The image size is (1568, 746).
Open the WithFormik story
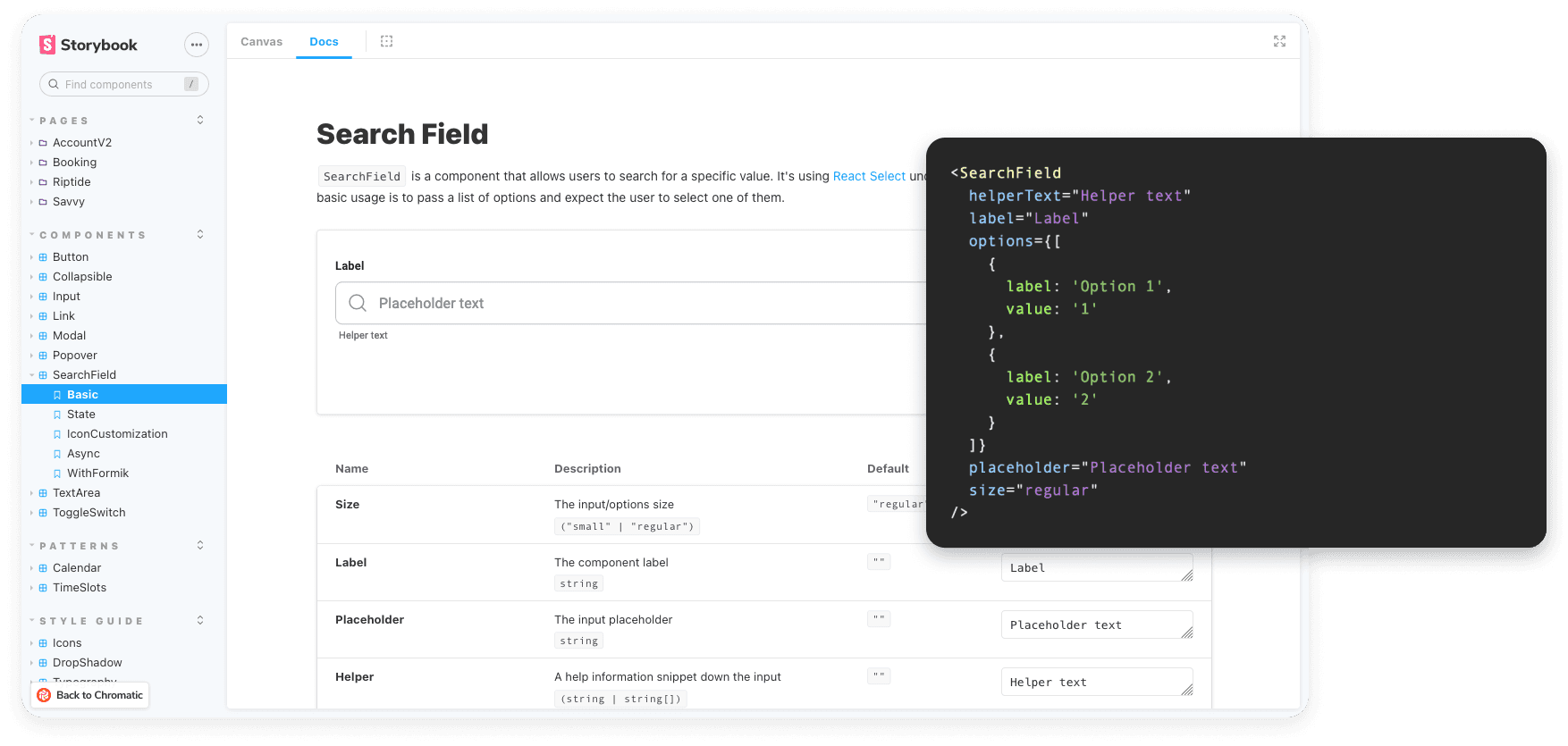click(x=97, y=474)
